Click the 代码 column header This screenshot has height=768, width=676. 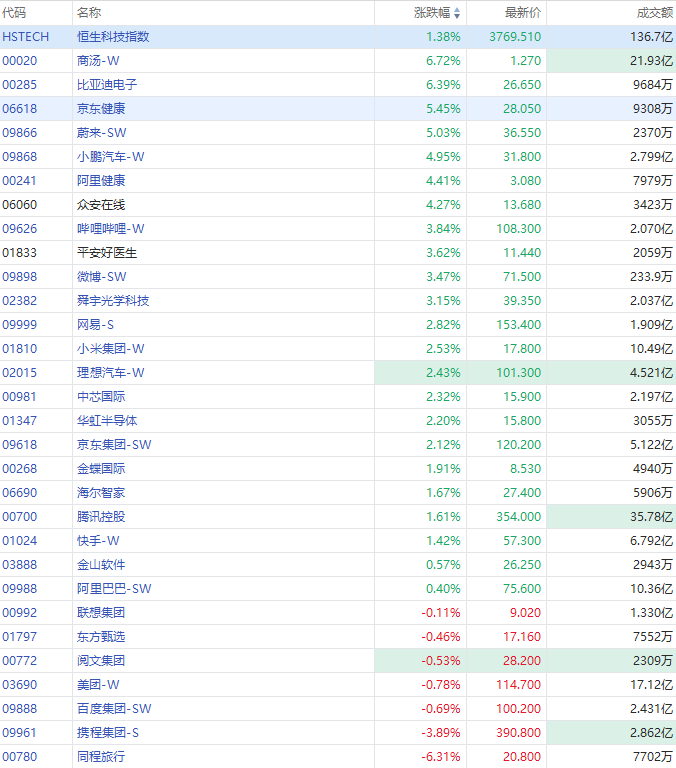(14, 13)
